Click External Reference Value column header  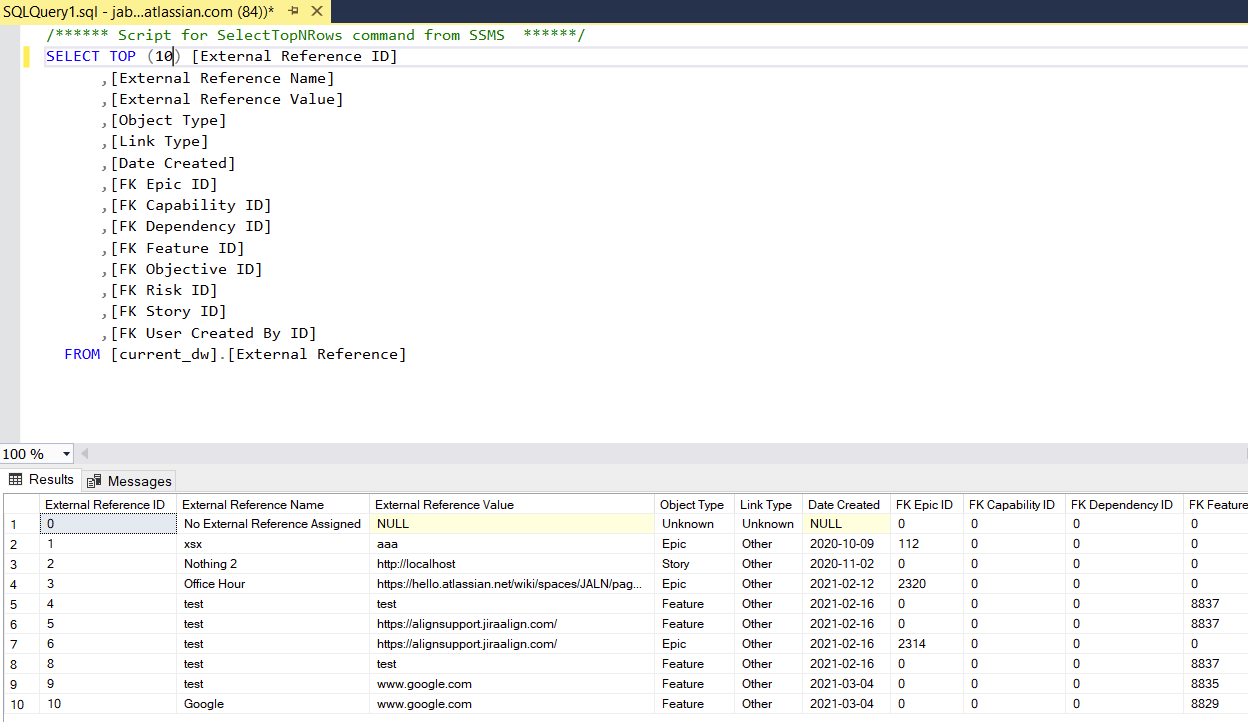point(513,504)
